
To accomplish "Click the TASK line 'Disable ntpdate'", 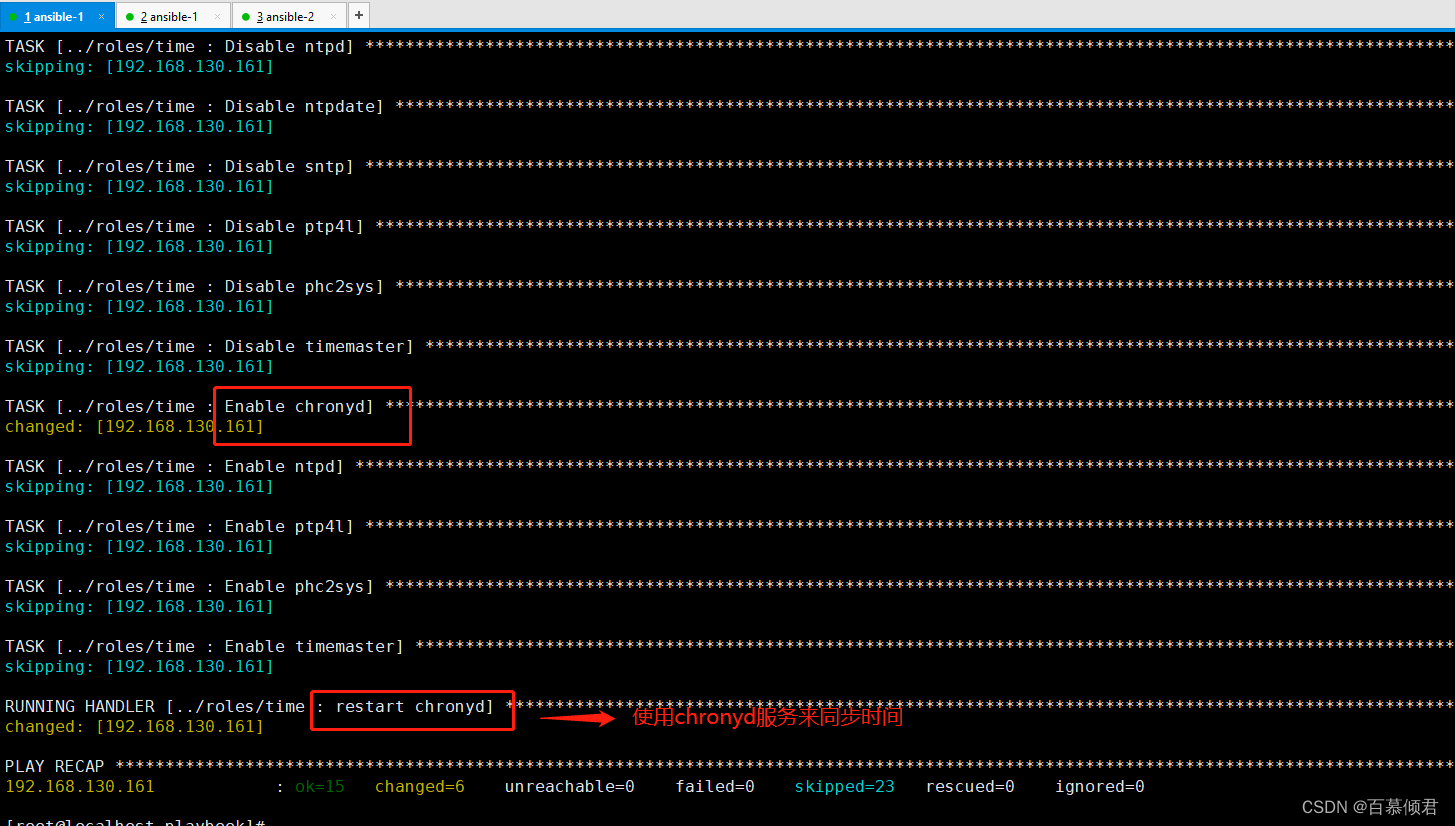I will [x=729, y=107].
